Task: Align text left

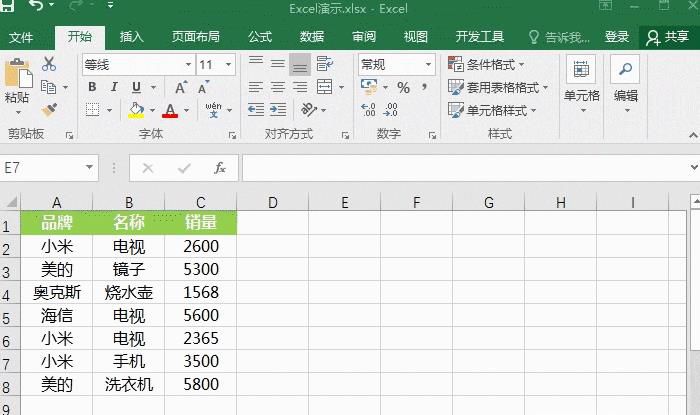Action: coord(255,87)
